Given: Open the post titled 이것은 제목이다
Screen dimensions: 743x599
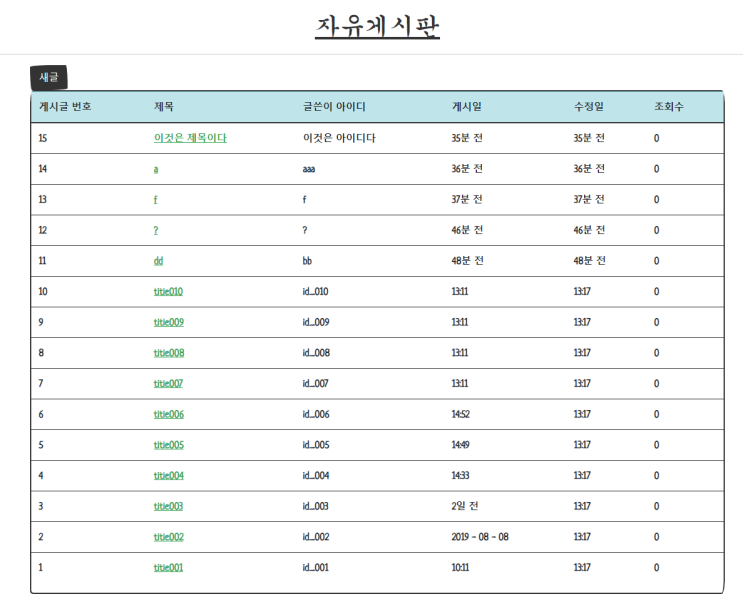Looking at the screenshot, I should tap(190, 138).
